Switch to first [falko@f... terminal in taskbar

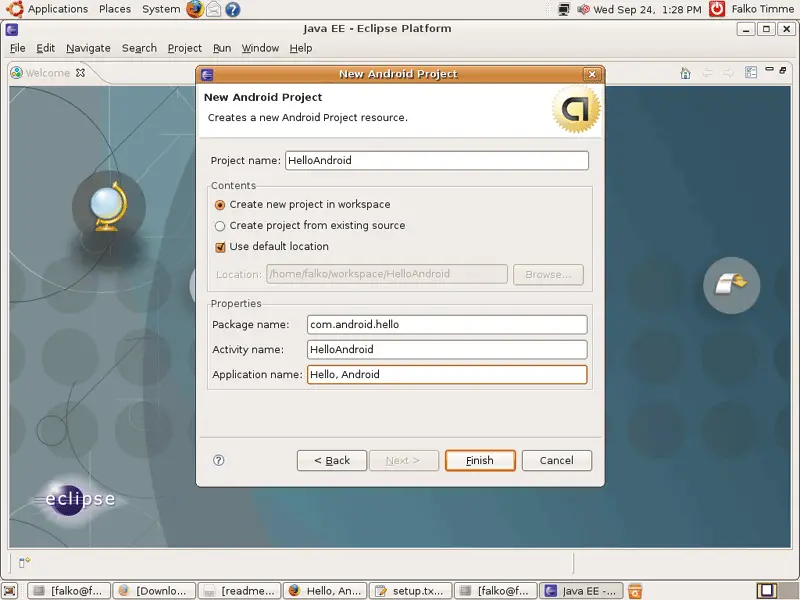pos(68,591)
